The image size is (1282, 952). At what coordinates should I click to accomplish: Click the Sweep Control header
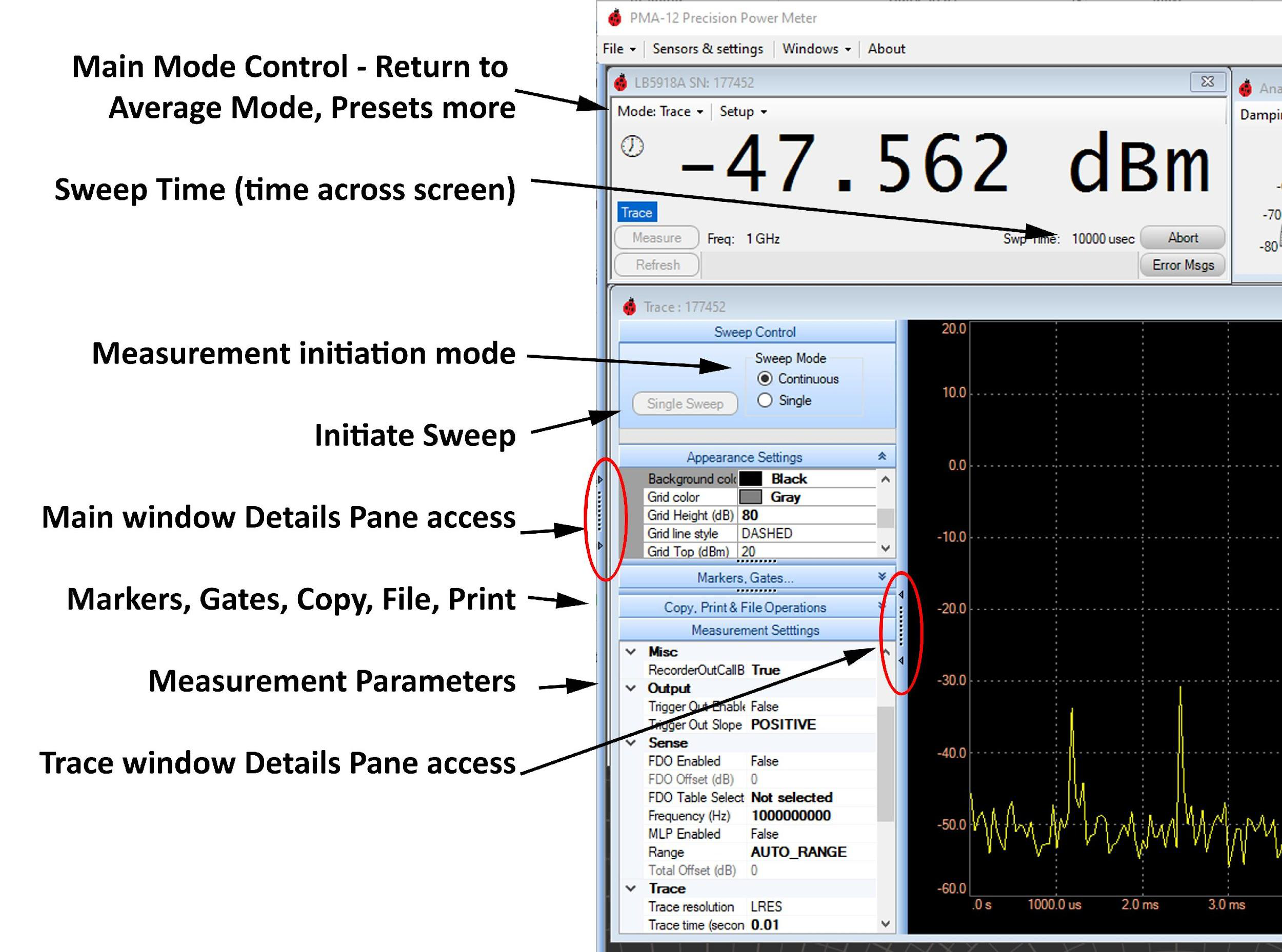pos(756,332)
